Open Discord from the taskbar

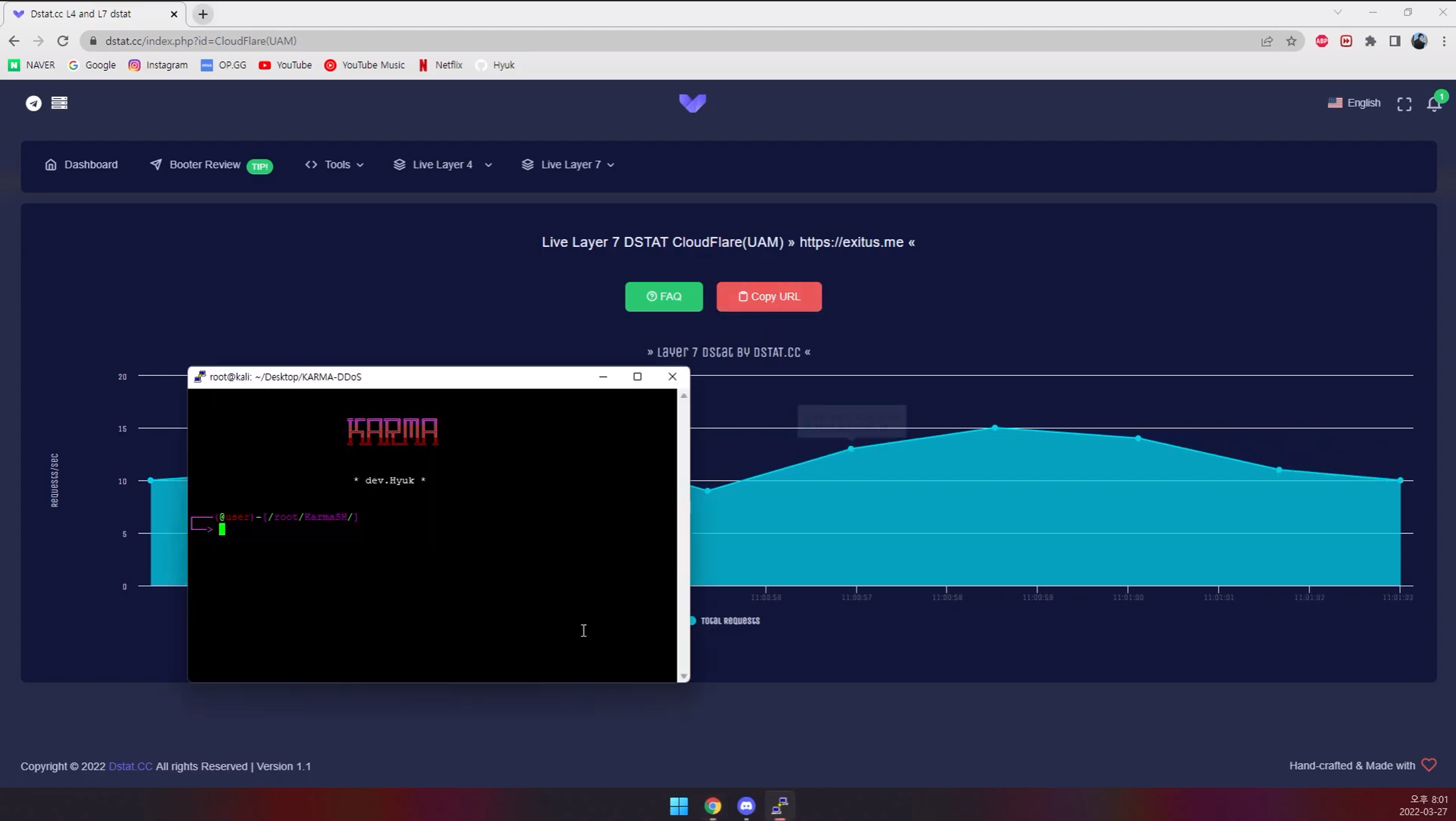(x=746, y=806)
